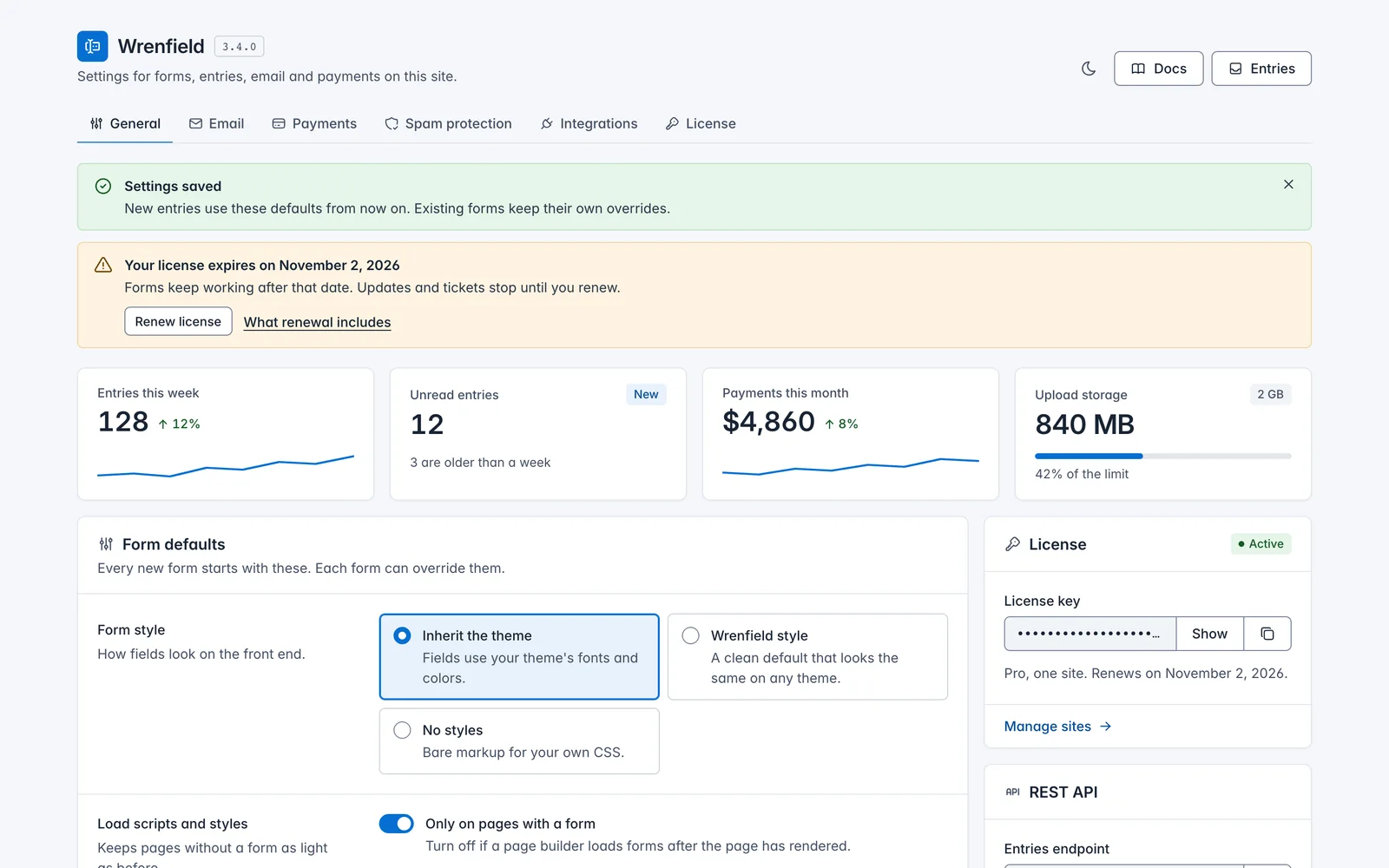This screenshot has width=1389, height=868.
Task: Open the License tab
Action: (701, 123)
